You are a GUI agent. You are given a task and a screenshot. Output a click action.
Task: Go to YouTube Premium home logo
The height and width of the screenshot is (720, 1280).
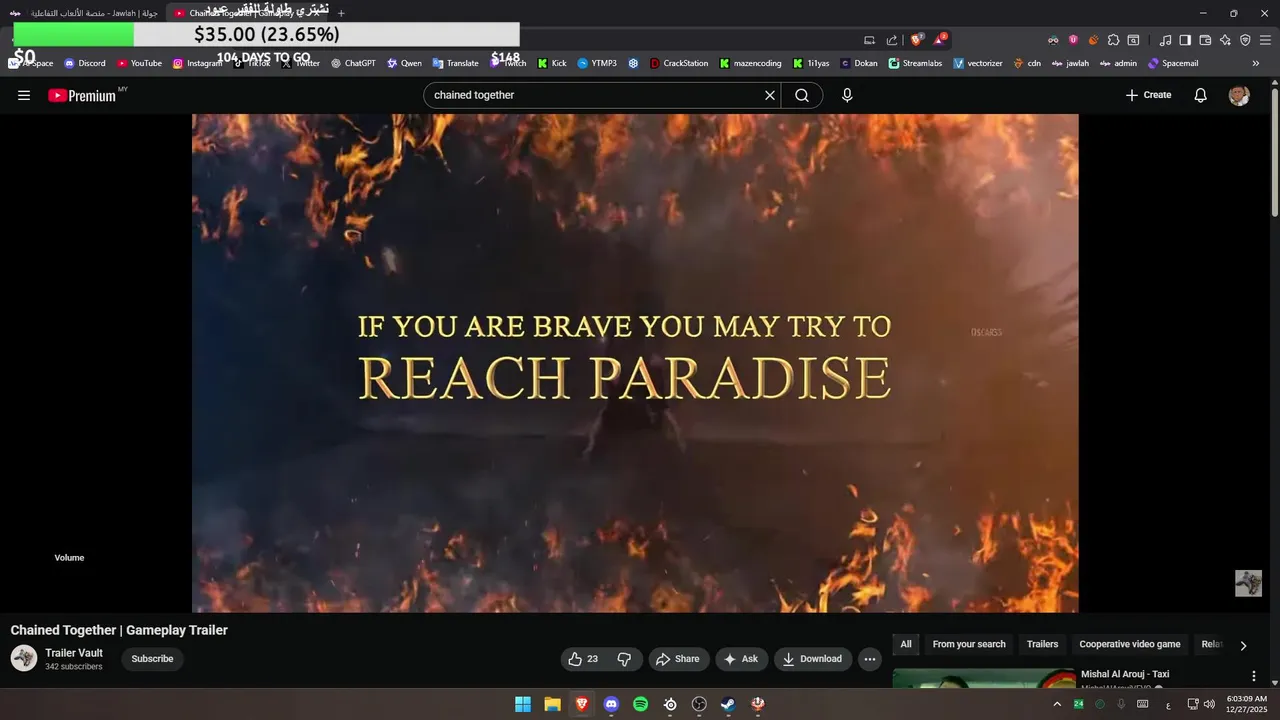click(x=82, y=95)
